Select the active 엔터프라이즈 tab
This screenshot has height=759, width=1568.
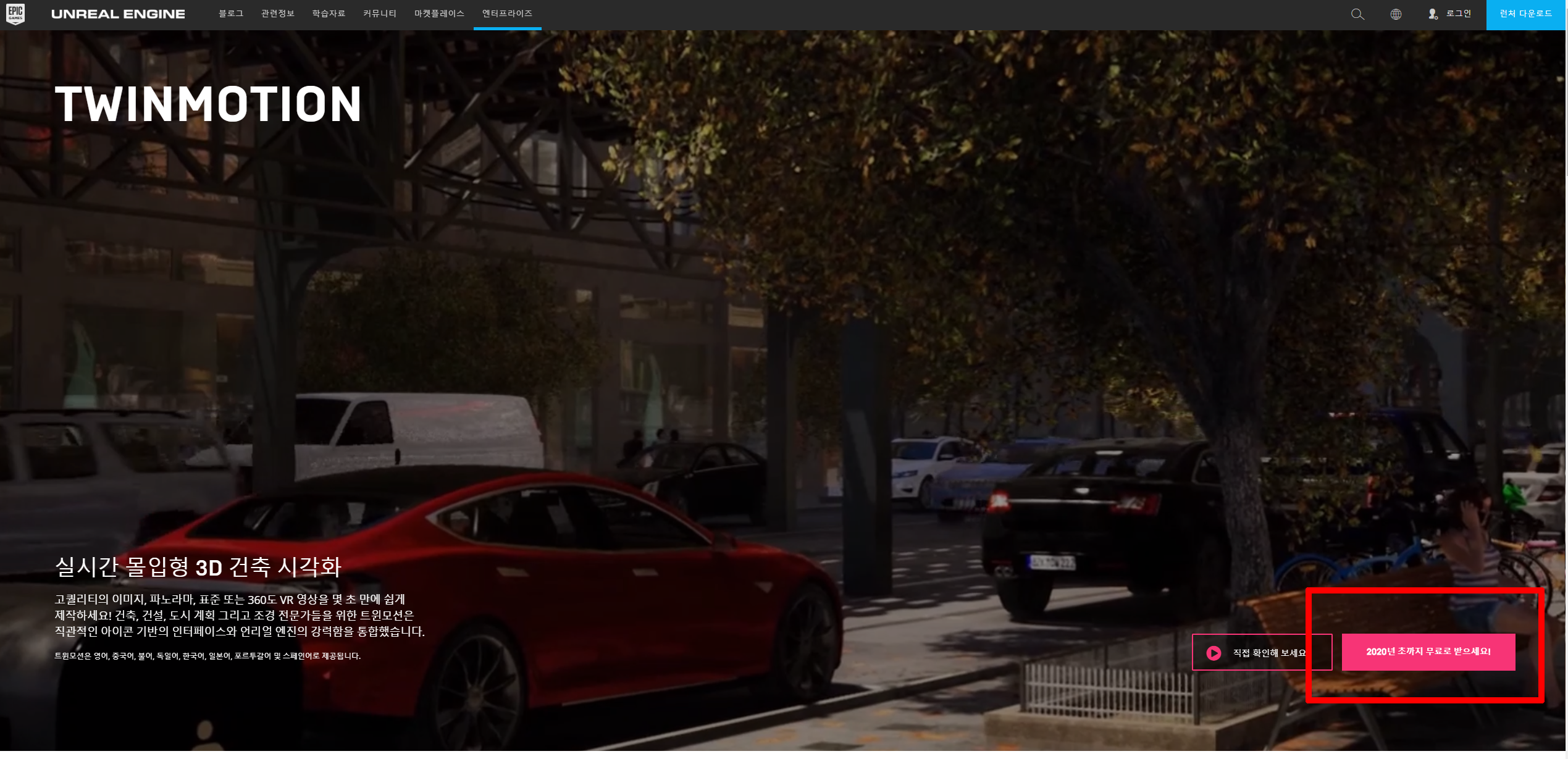pyautogui.click(x=507, y=14)
